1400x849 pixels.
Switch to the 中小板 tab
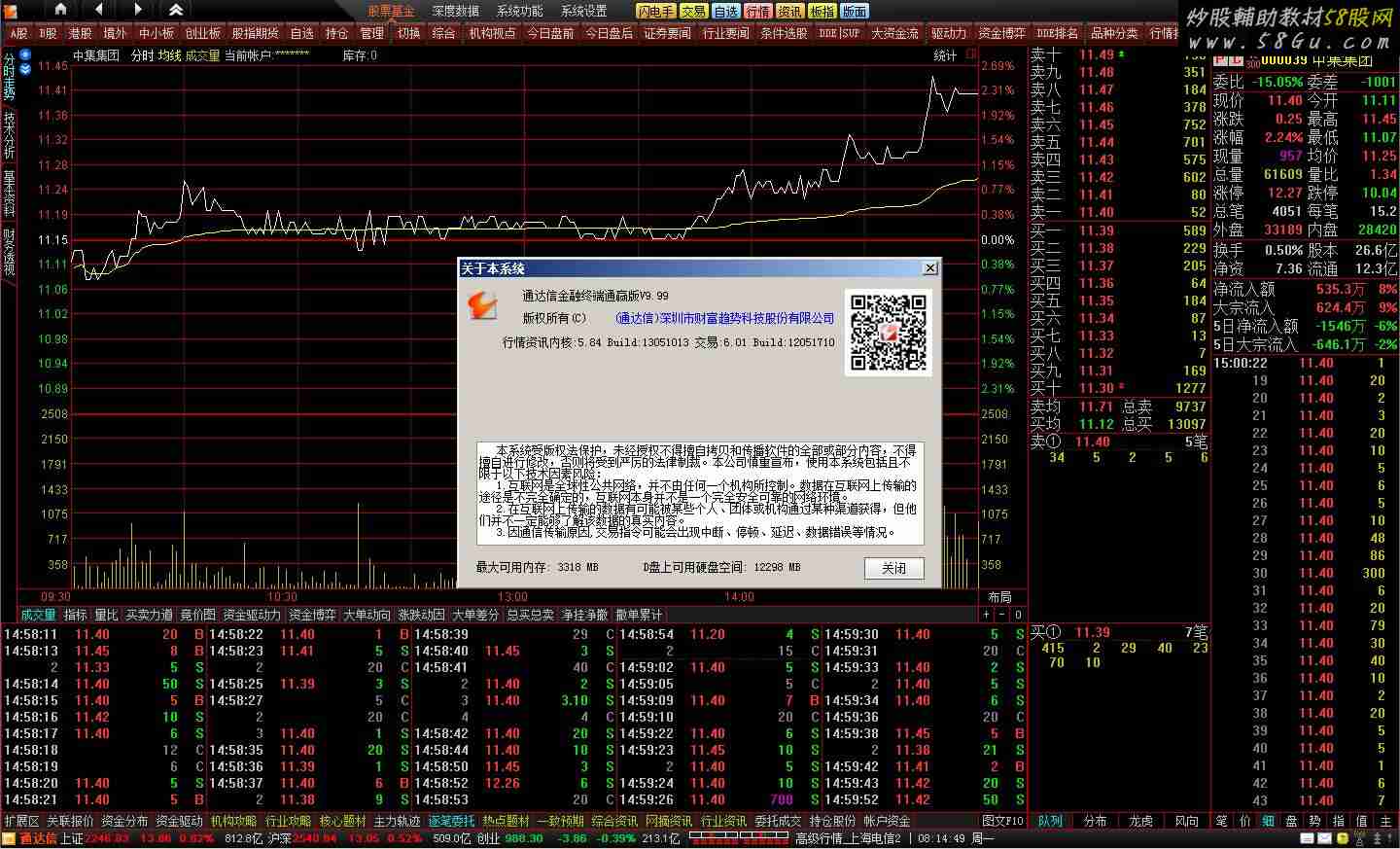tap(156, 33)
